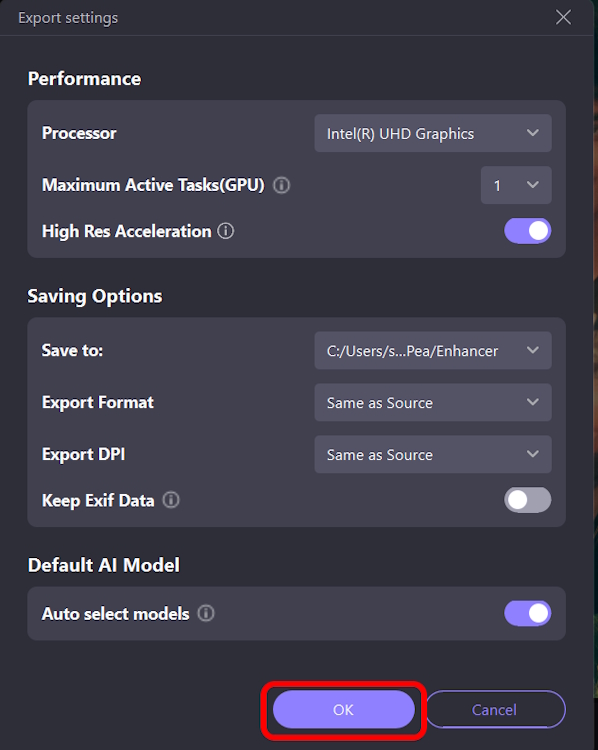Disable the Auto select models switch
This screenshot has width=598, height=750.
coord(528,613)
